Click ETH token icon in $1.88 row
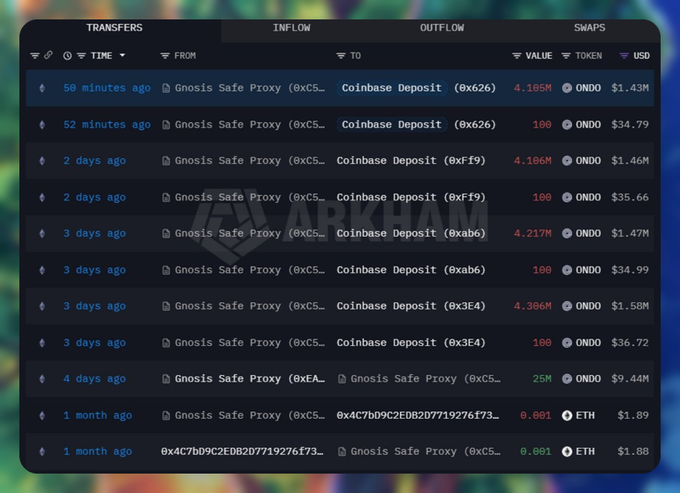Image resolution: width=680 pixels, height=493 pixels. coord(567,452)
